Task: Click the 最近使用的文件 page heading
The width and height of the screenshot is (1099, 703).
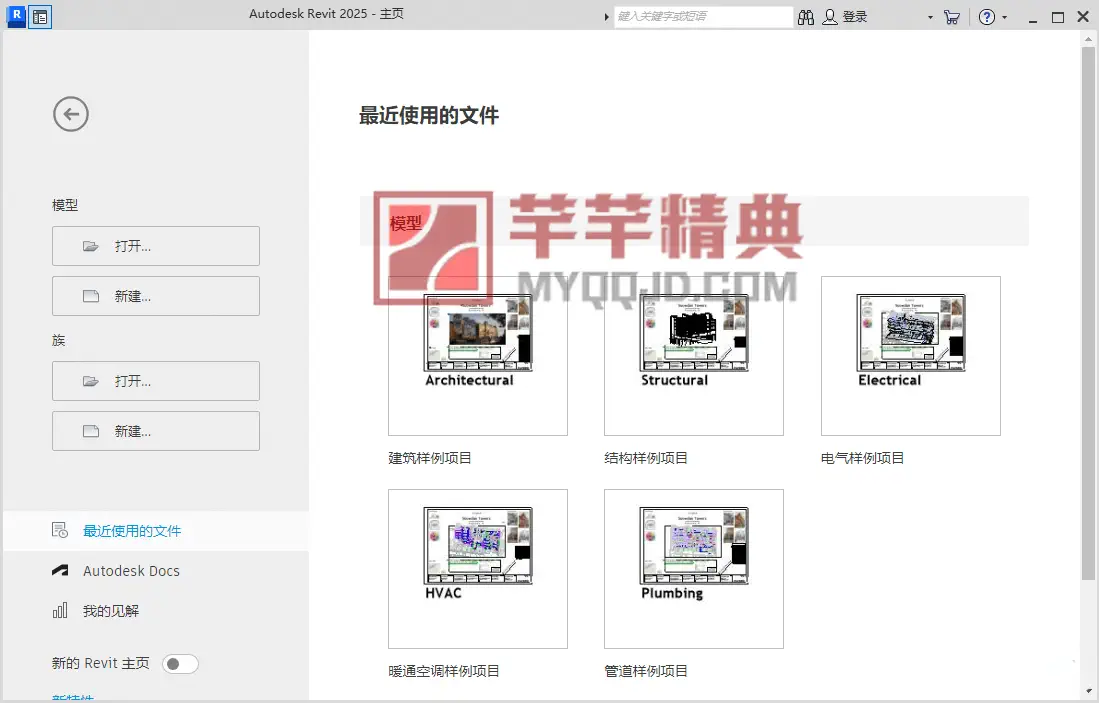Action: click(x=429, y=116)
